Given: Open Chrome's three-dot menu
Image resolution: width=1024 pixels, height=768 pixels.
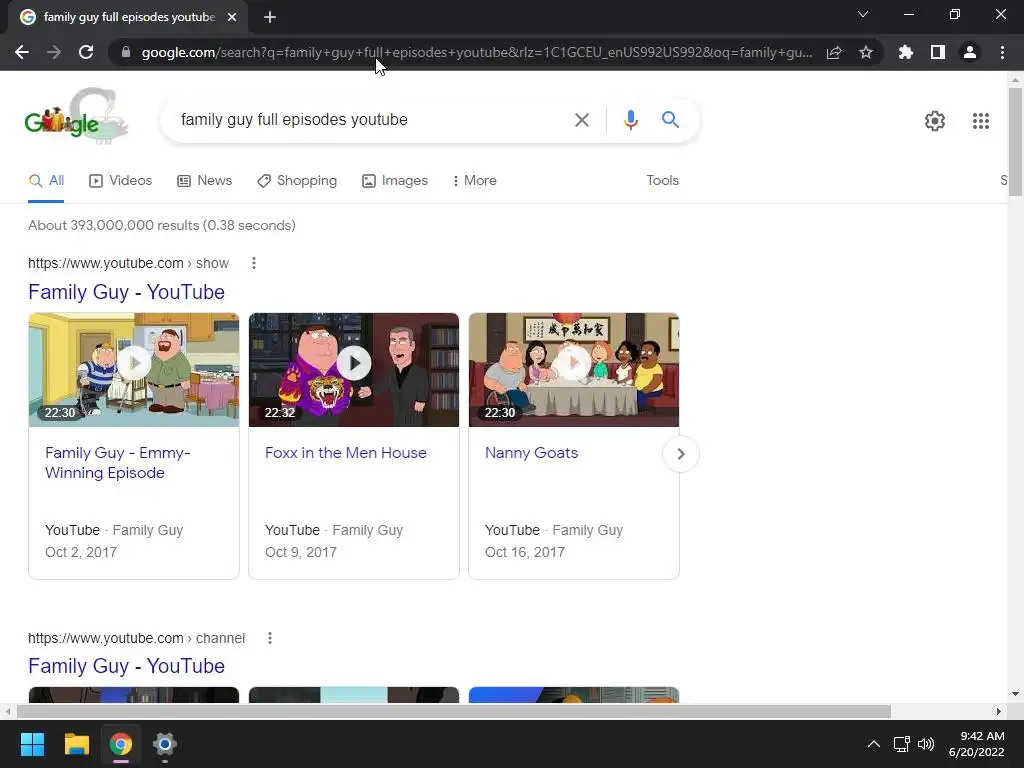Looking at the screenshot, I should (x=1002, y=52).
